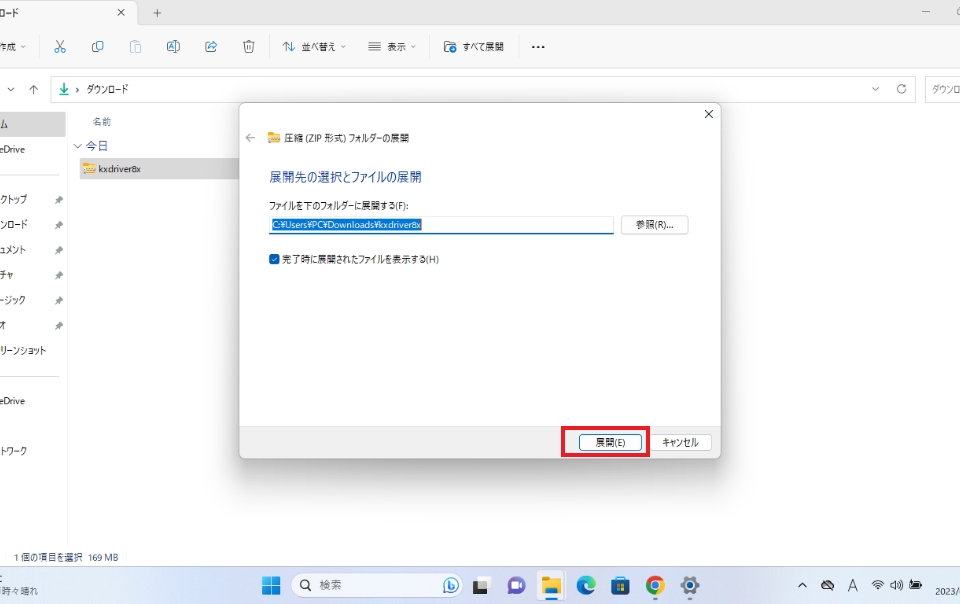Screen dimensions: 960x604
Task: Click the すべて展開 extract all button
Action: pyautogui.click(x=474, y=47)
